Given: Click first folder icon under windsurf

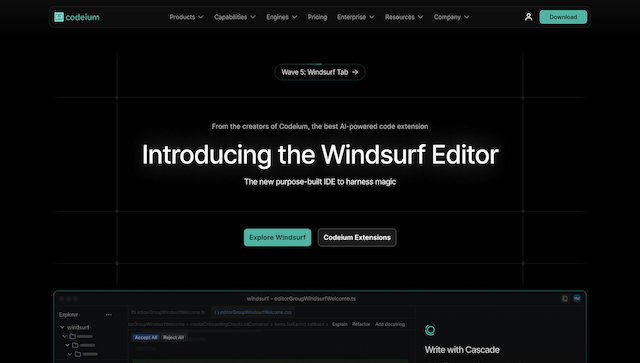Looking at the screenshot, I should (73, 336).
